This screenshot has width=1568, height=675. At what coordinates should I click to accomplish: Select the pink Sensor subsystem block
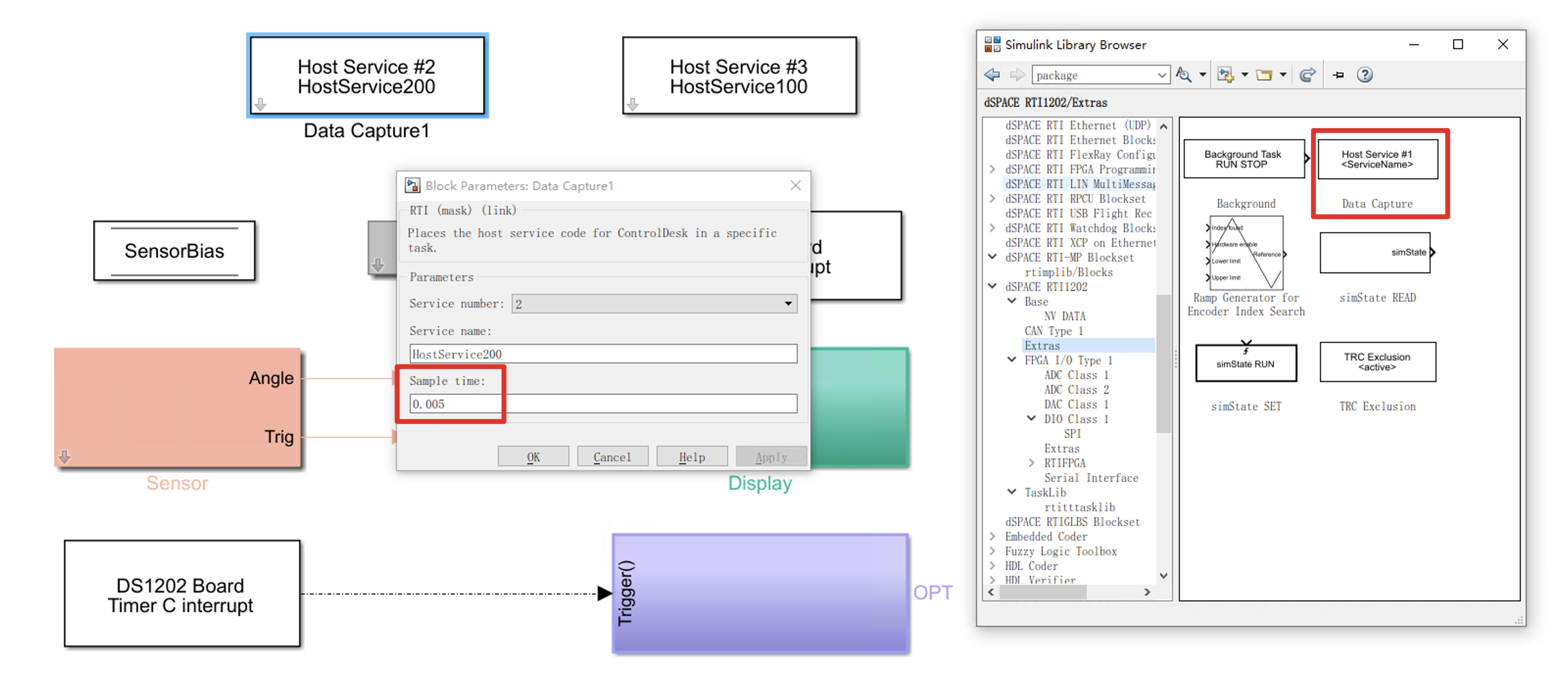pos(178,408)
